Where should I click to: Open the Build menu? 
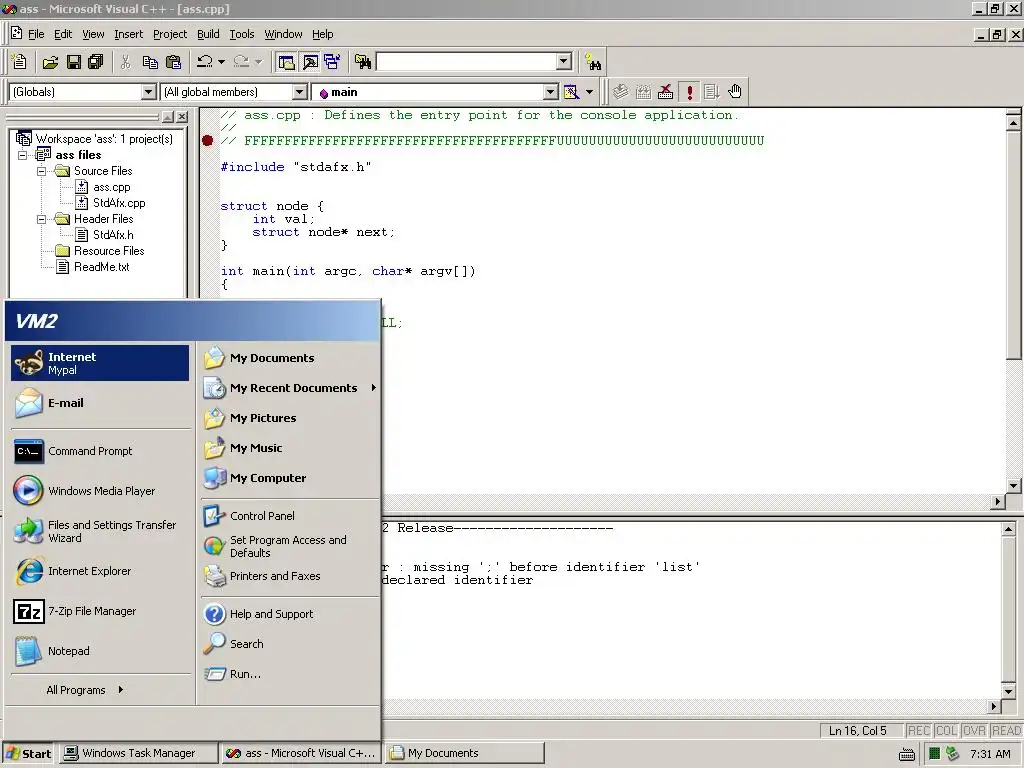pyautogui.click(x=208, y=34)
